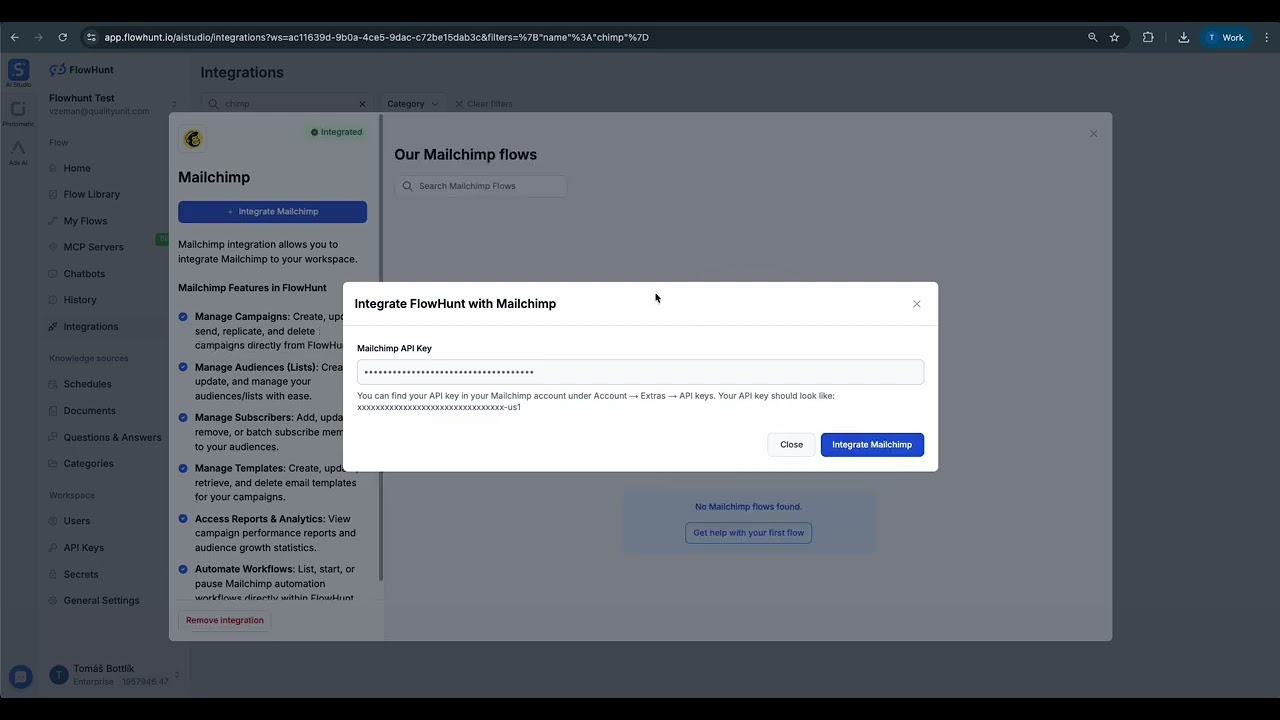Go back using browser back arrow
1280x720 pixels.
coord(14,37)
